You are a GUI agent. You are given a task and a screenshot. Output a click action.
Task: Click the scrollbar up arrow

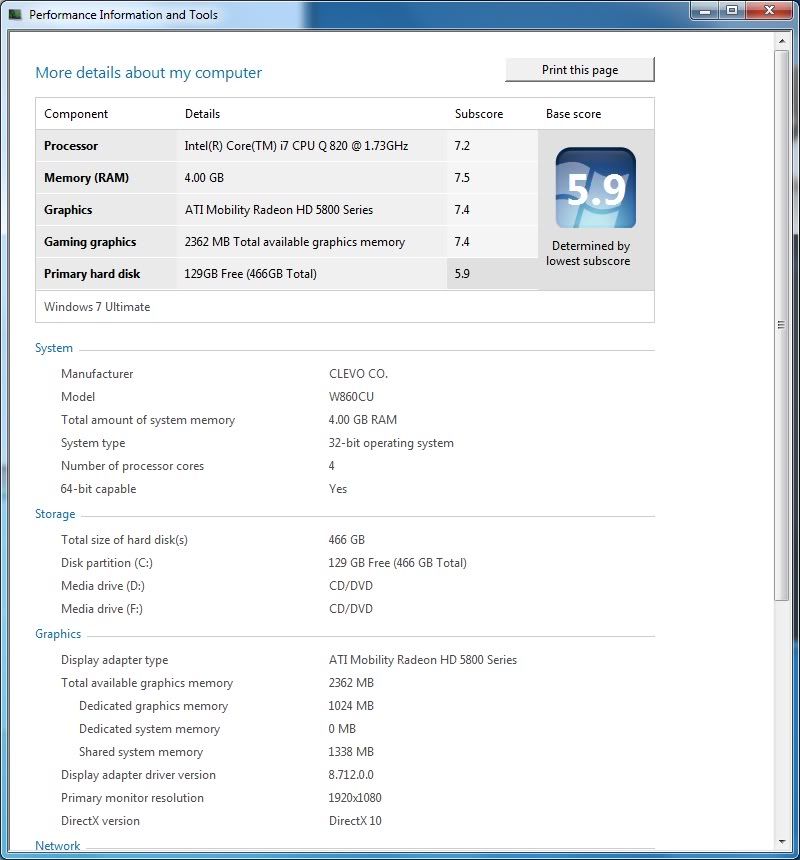pyautogui.click(x=782, y=41)
